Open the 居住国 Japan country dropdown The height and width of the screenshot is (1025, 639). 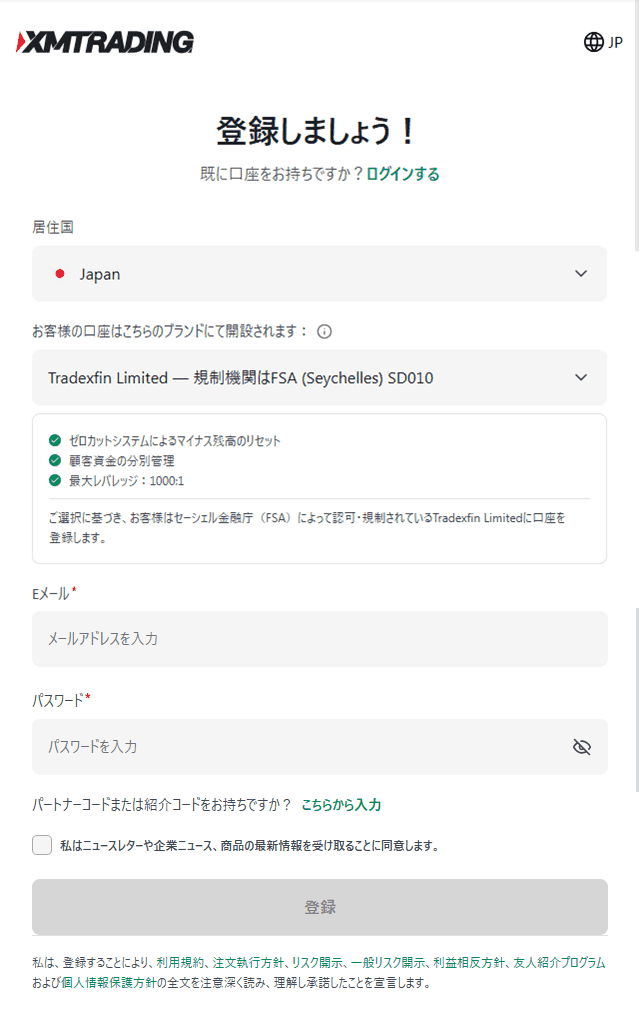point(320,273)
